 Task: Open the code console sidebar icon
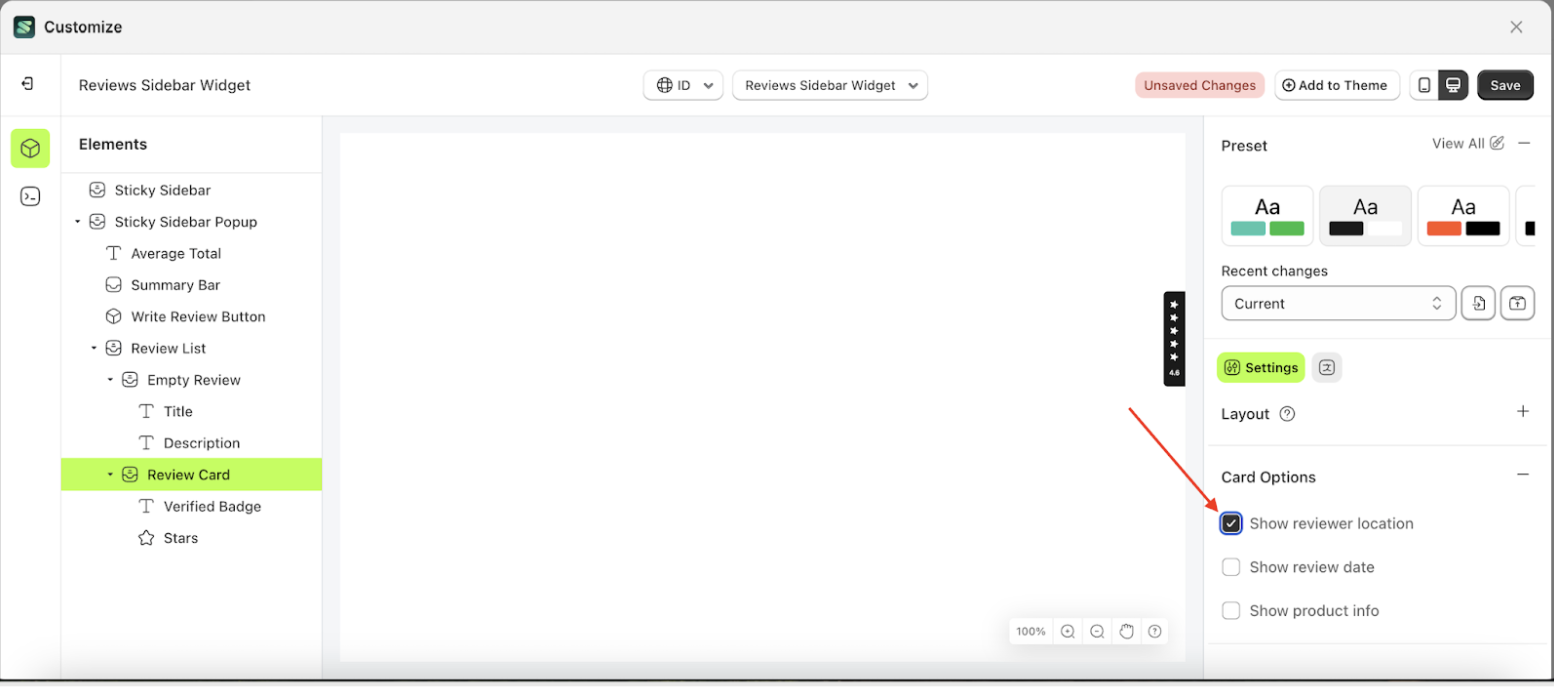click(x=30, y=196)
